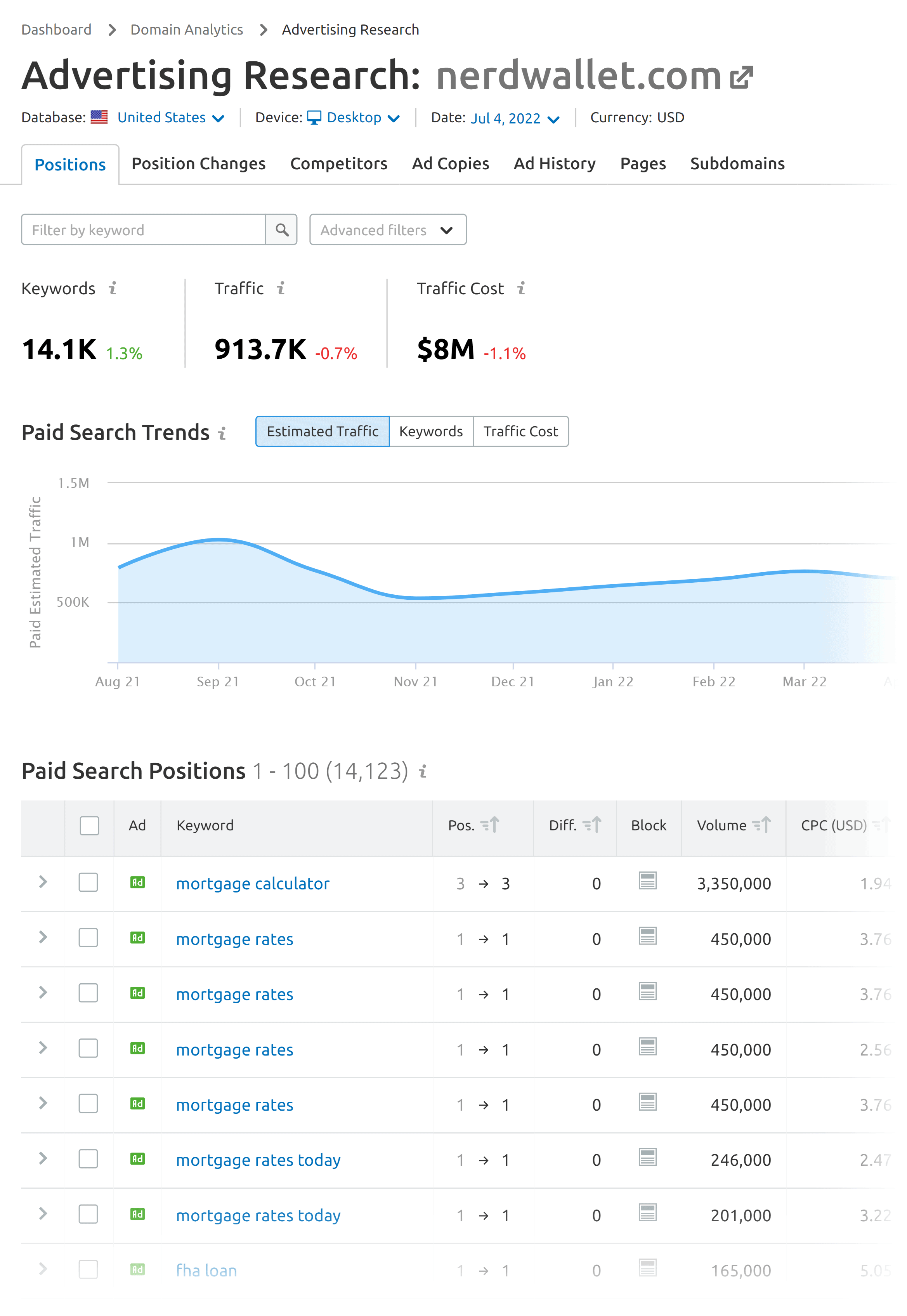Click breadcrumb chevron after Domain Analytics
907x1316 pixels.
263,30
